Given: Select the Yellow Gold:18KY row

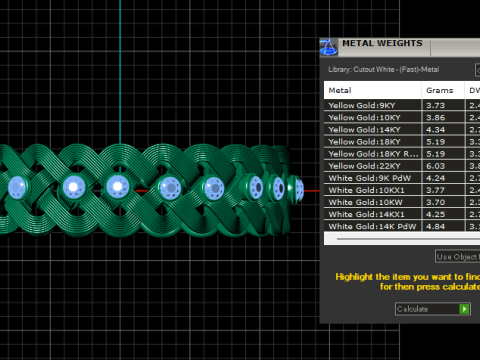Looking at the screenshot, I should 402,142.
